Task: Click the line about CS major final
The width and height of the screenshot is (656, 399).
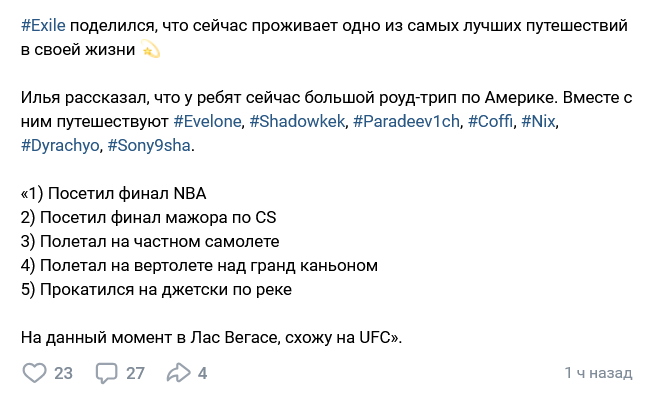Action: click(149, 217)
